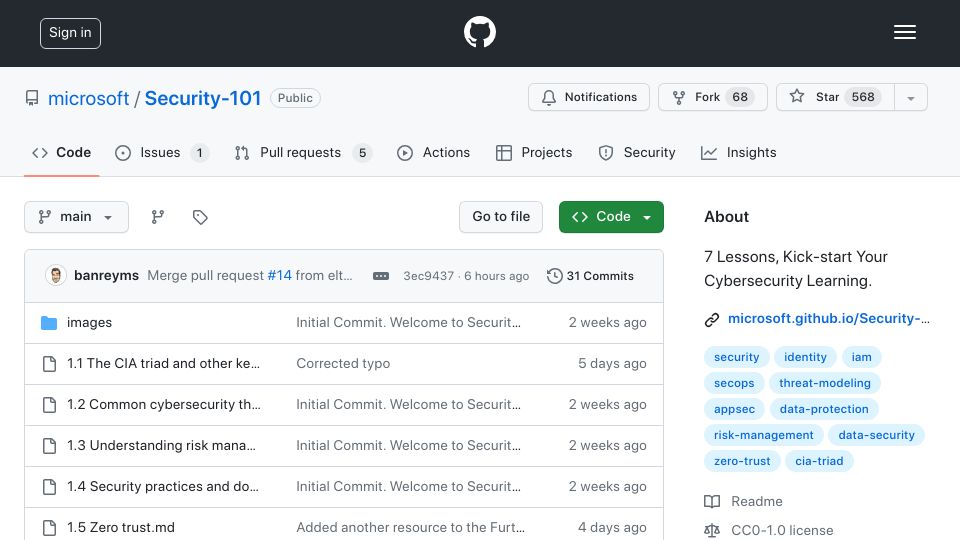Click the GitHub Octocat logo
Viewport: 960px width, 540px height.
pyautogui.click(x=479, y=32)
